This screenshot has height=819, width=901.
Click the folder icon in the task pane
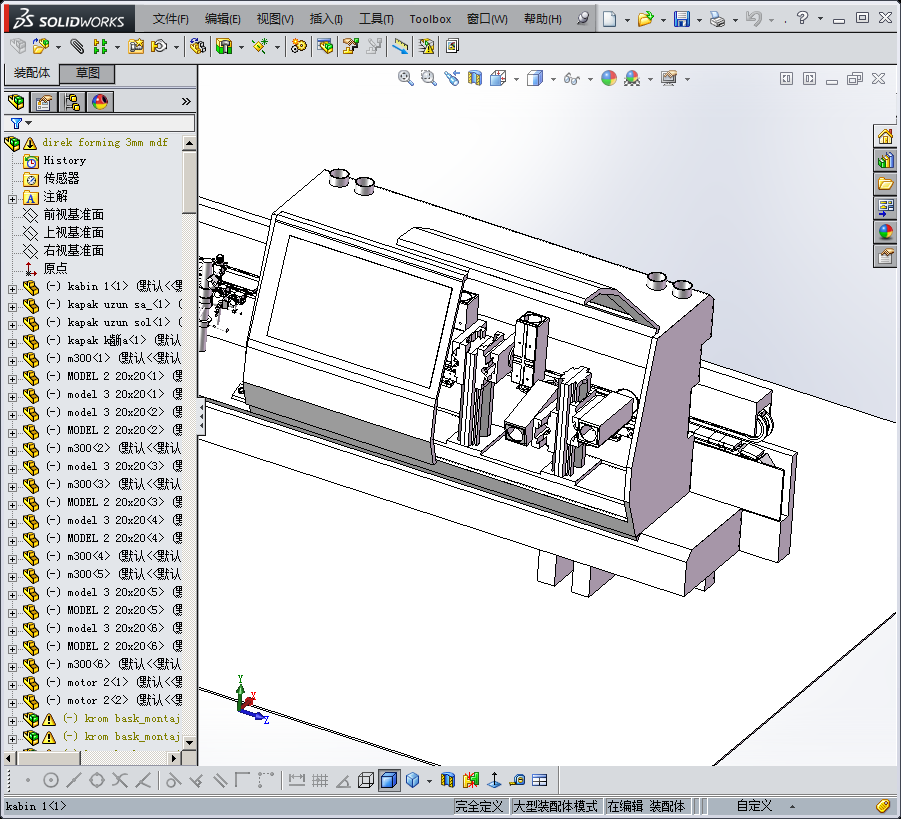pyautogui.click(x=885, y=184)
